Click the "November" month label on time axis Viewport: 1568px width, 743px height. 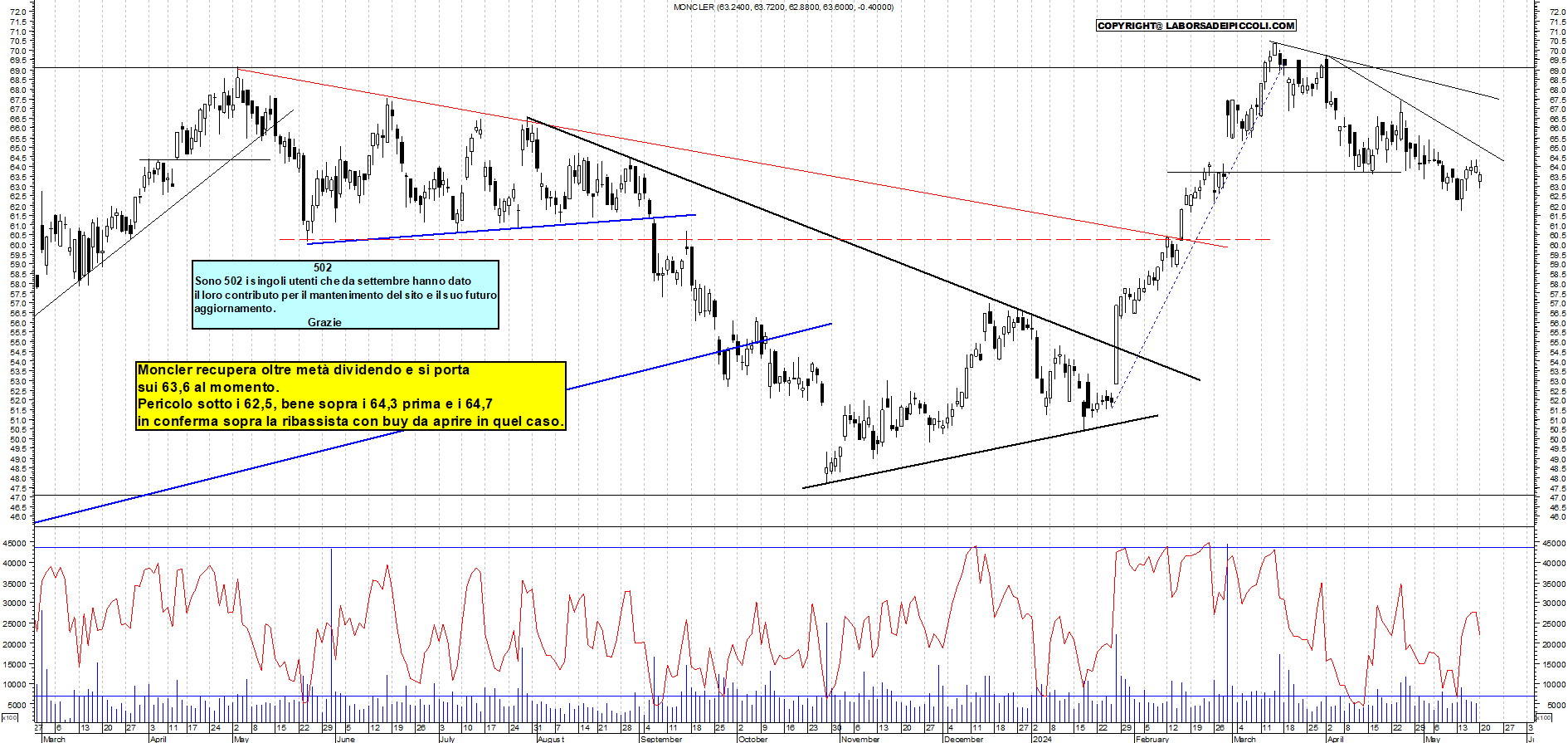pyautogui.click(x=860, y=739)
